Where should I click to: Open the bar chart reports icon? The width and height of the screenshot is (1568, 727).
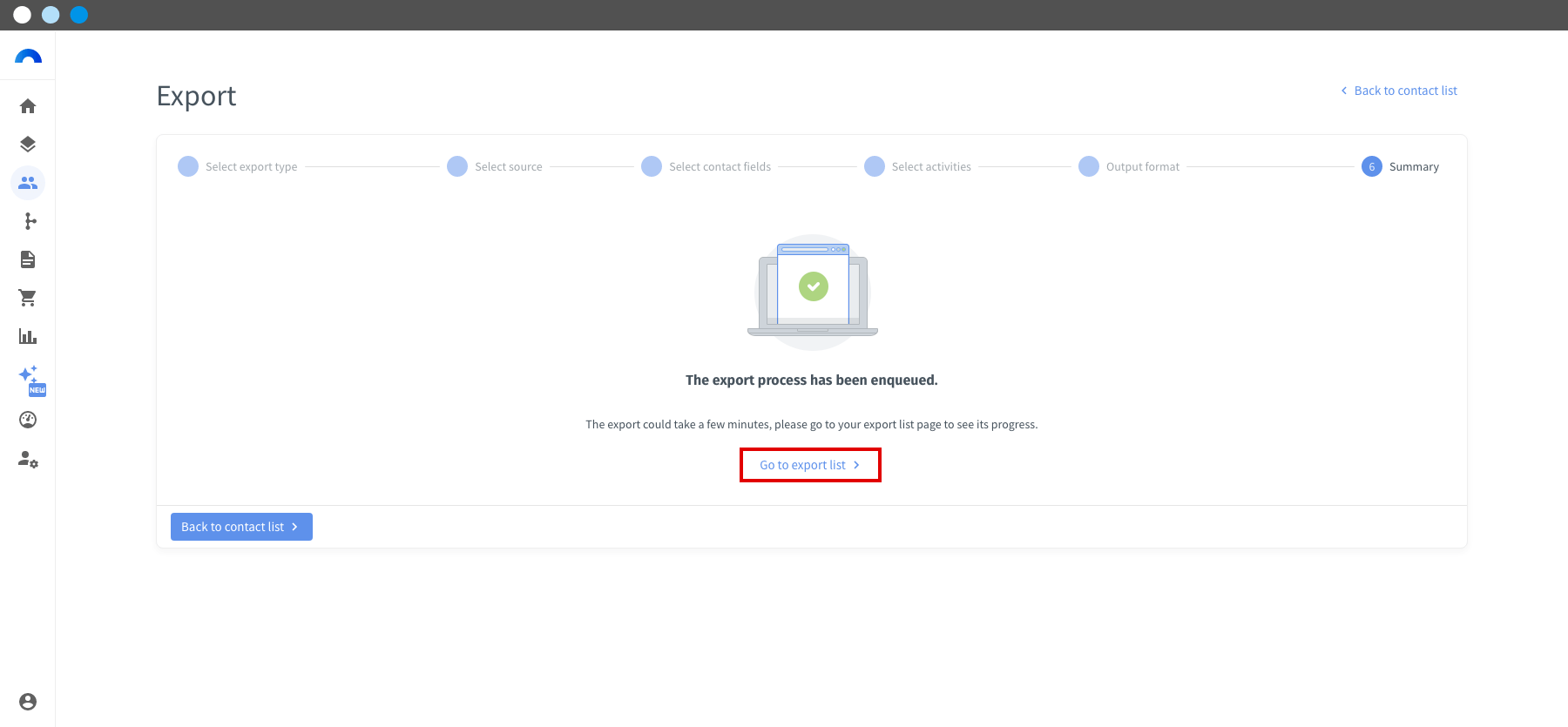click(28, 336)
